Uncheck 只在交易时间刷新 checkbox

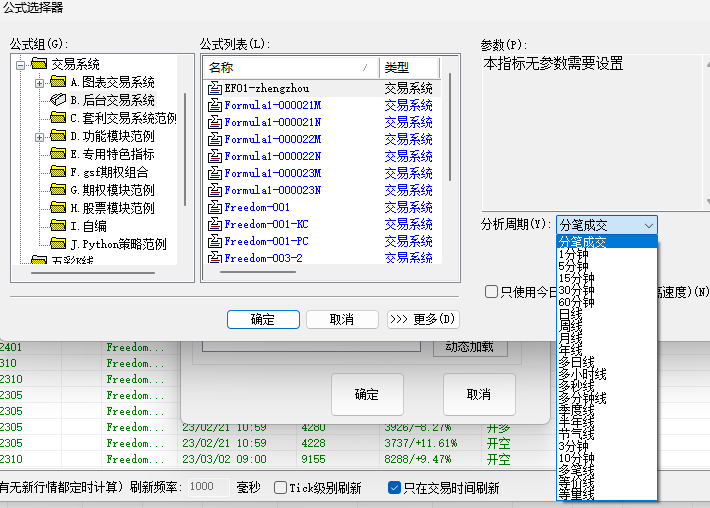coord(394,488)
